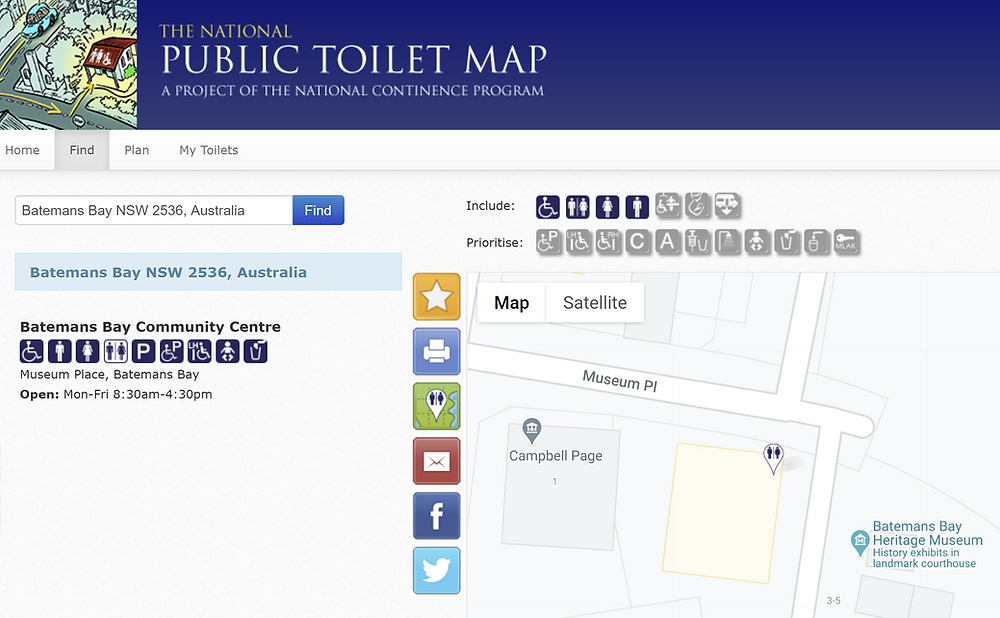
Task: Prioritise sharps disposal filter icon
Action: (x=697, y=242)
